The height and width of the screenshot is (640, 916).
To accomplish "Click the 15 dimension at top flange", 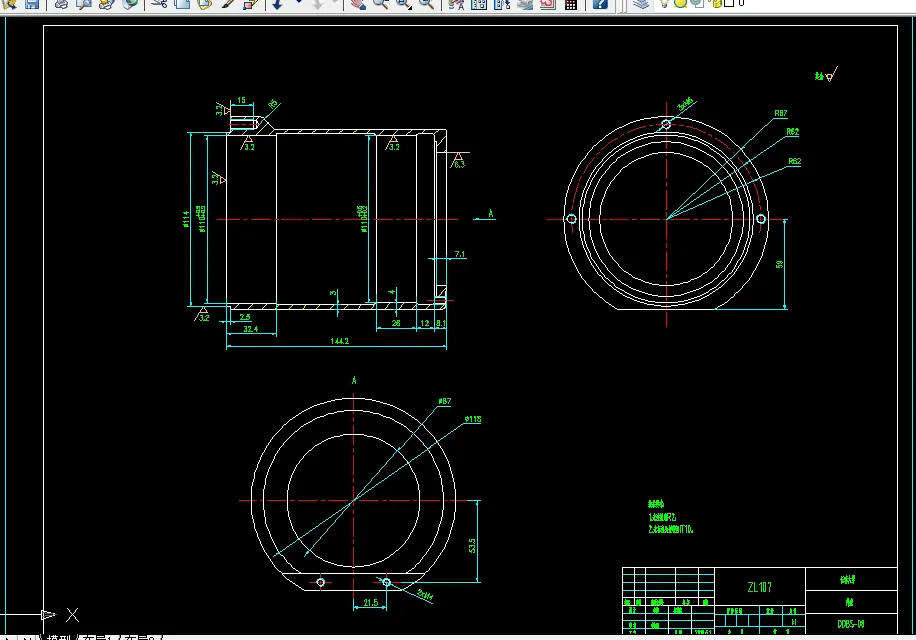I will pos(241,100).
